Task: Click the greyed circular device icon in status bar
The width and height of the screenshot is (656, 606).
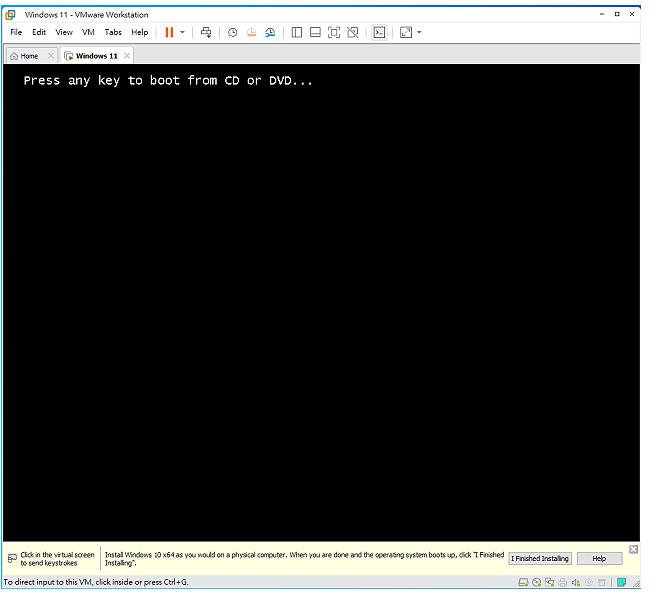Action: click(x=589, y=582)
